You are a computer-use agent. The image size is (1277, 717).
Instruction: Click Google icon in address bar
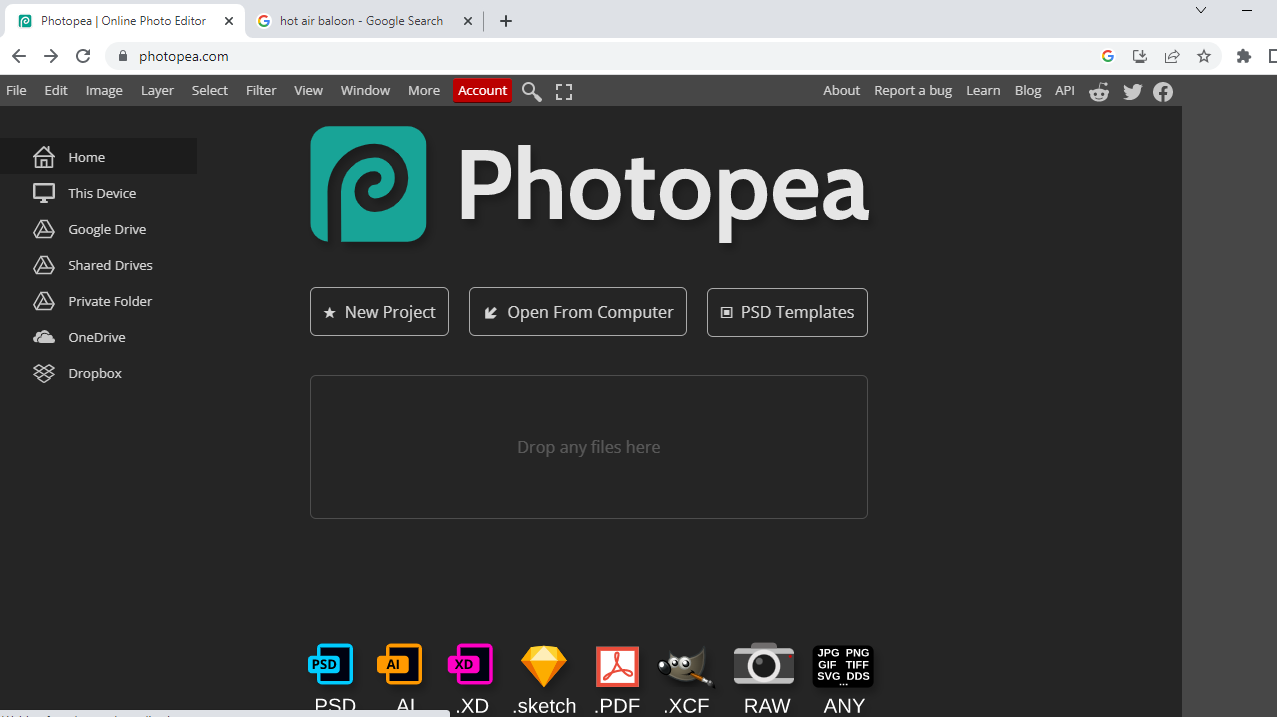click(1107, 56)
